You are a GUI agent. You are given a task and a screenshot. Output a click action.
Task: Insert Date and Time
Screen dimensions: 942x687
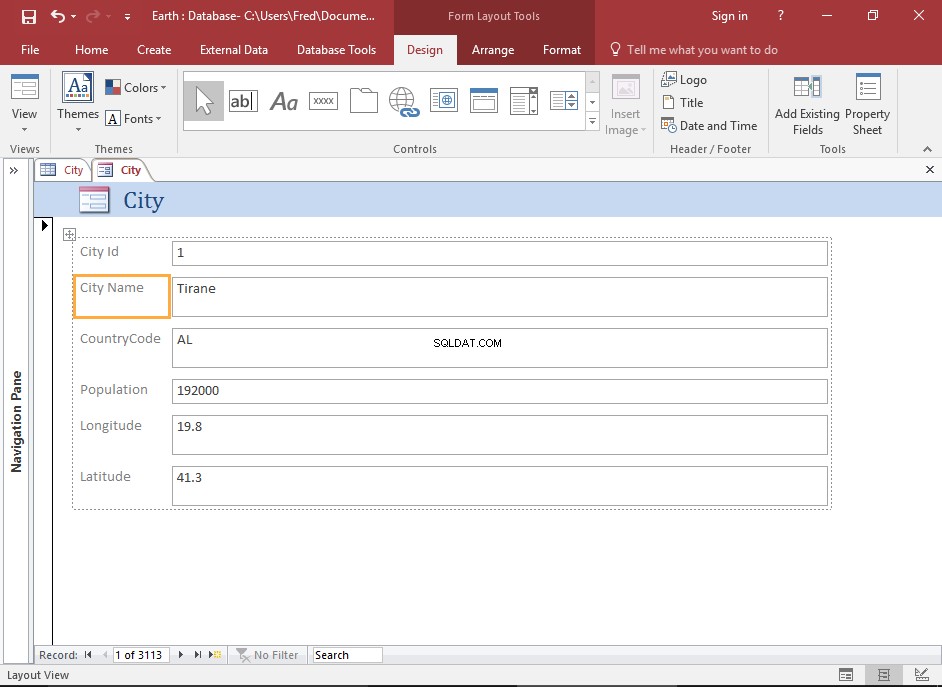point(709,126)
